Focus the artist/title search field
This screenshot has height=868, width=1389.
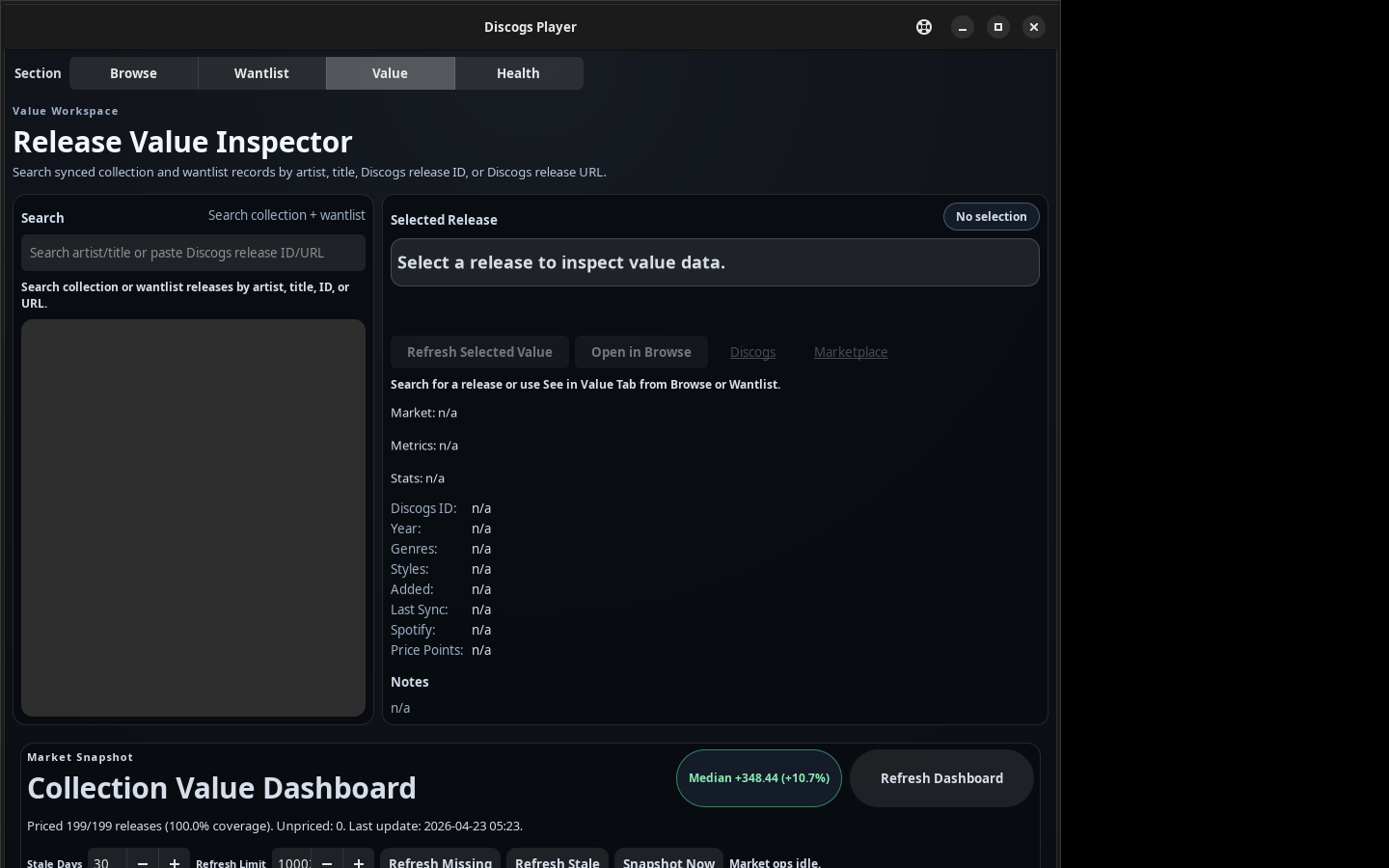click(193, 253)
